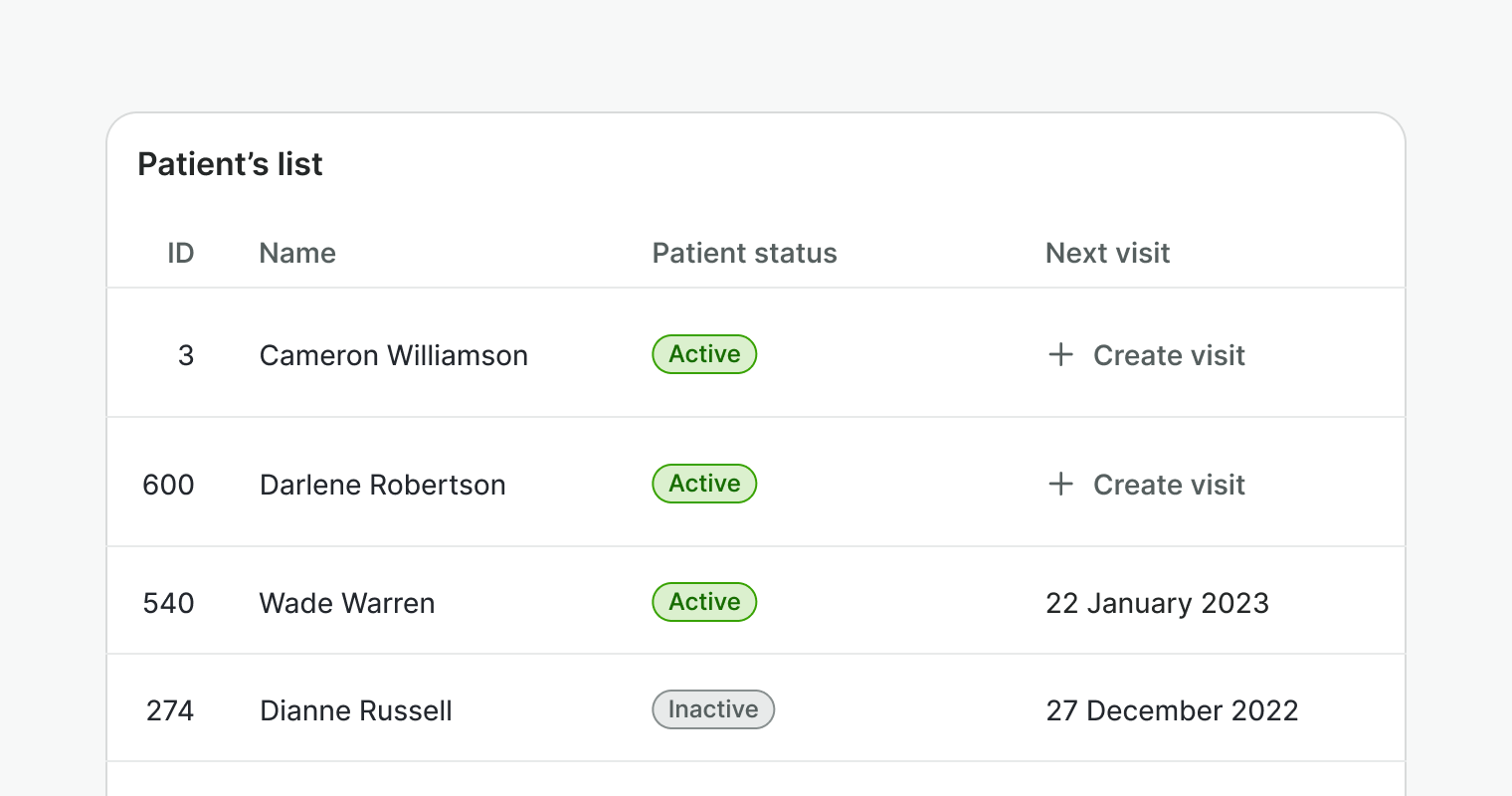This screenshot has width=1512, height=796.
Task: Click plus icon in Darlene Robertson's row
Action: [x=1061, y=484]
